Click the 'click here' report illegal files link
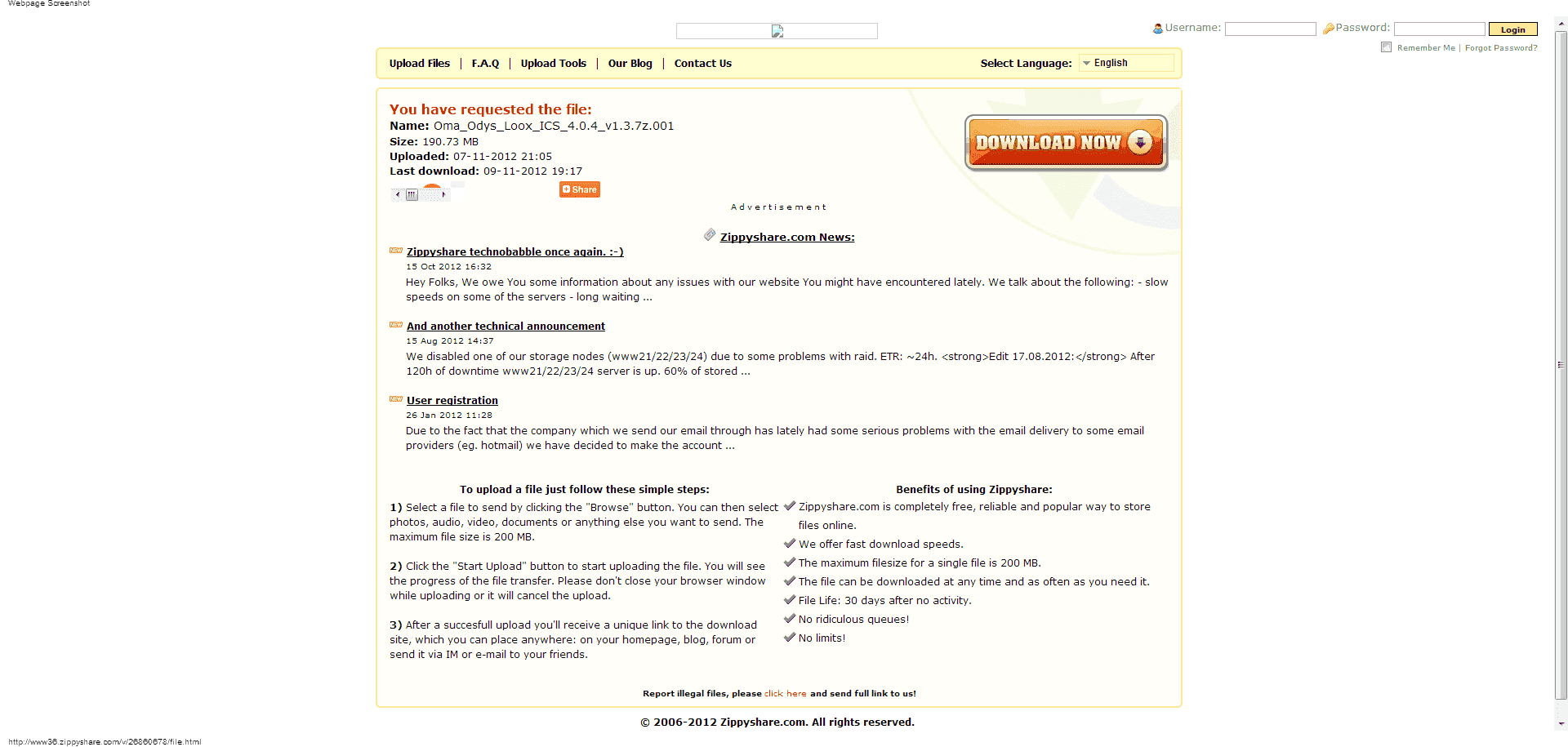The width and height of the screenshot is (1568, 747). pos(785,693)
